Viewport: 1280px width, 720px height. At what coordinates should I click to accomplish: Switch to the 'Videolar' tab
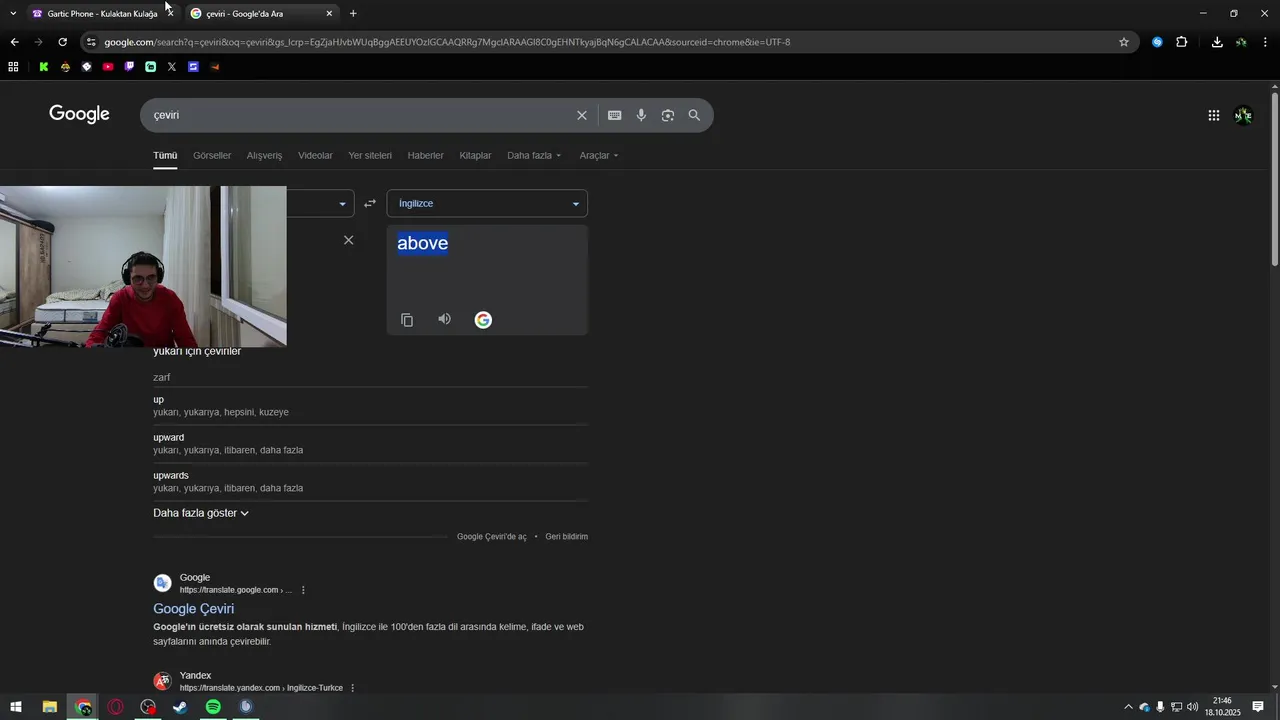[315, 155]
